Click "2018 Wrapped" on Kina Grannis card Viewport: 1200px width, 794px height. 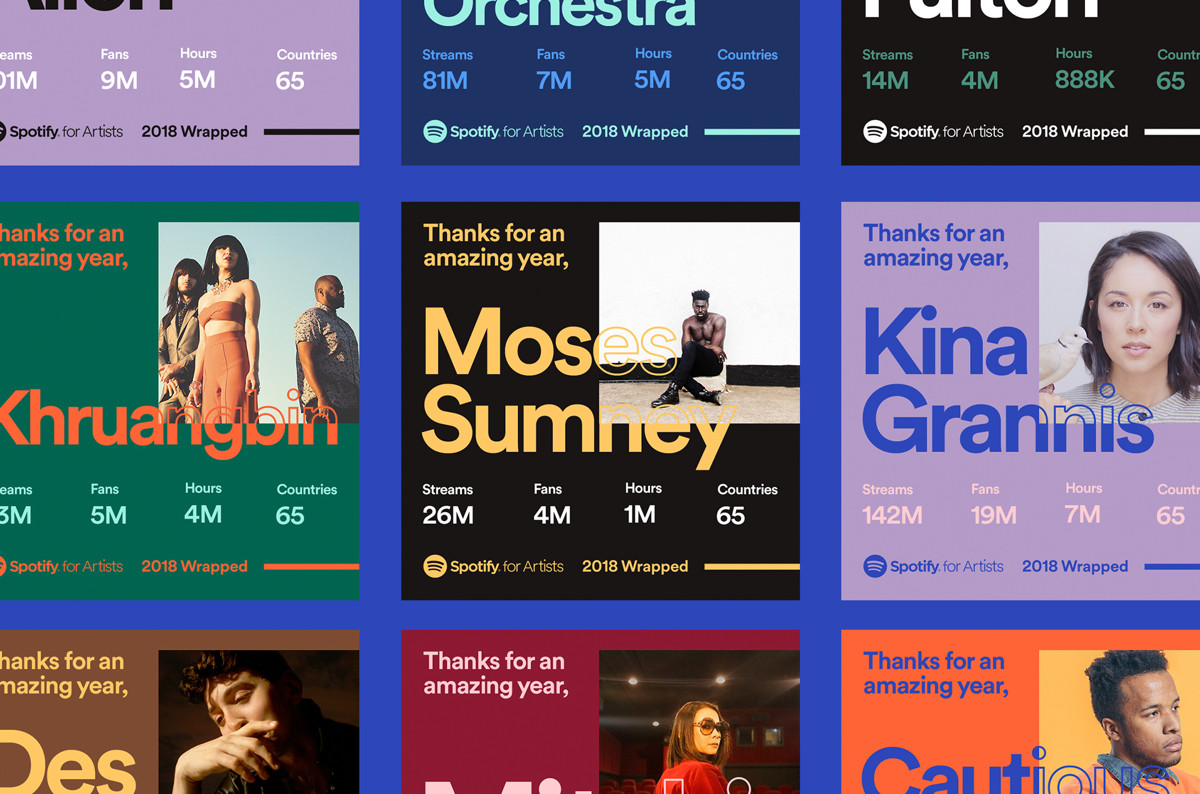pos(1075,566)
